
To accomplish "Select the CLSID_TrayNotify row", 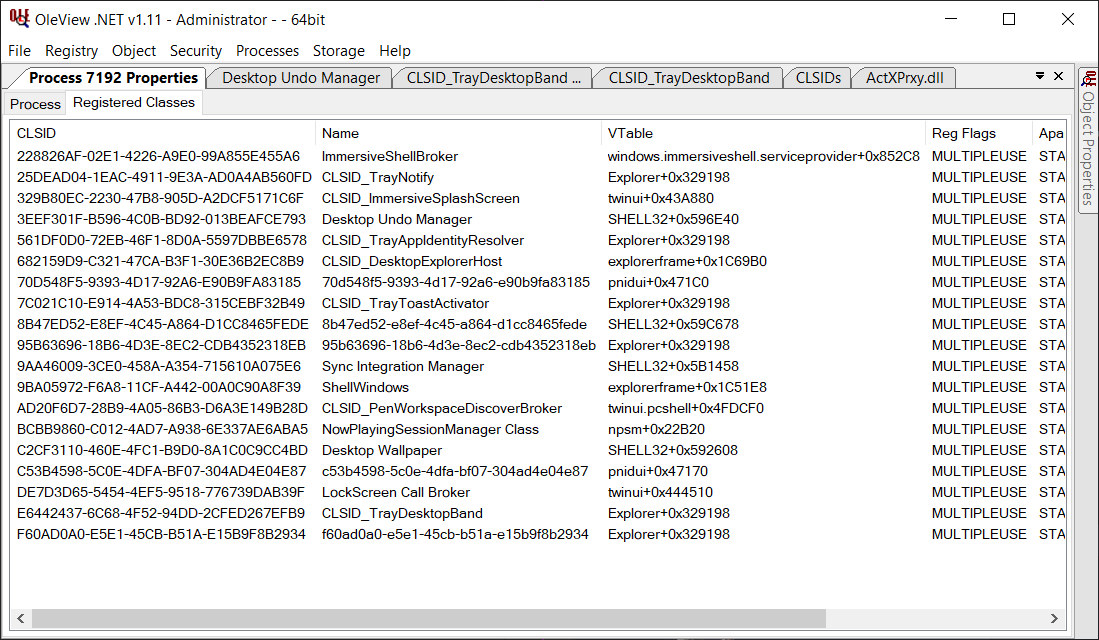I will tap(538, 177).
